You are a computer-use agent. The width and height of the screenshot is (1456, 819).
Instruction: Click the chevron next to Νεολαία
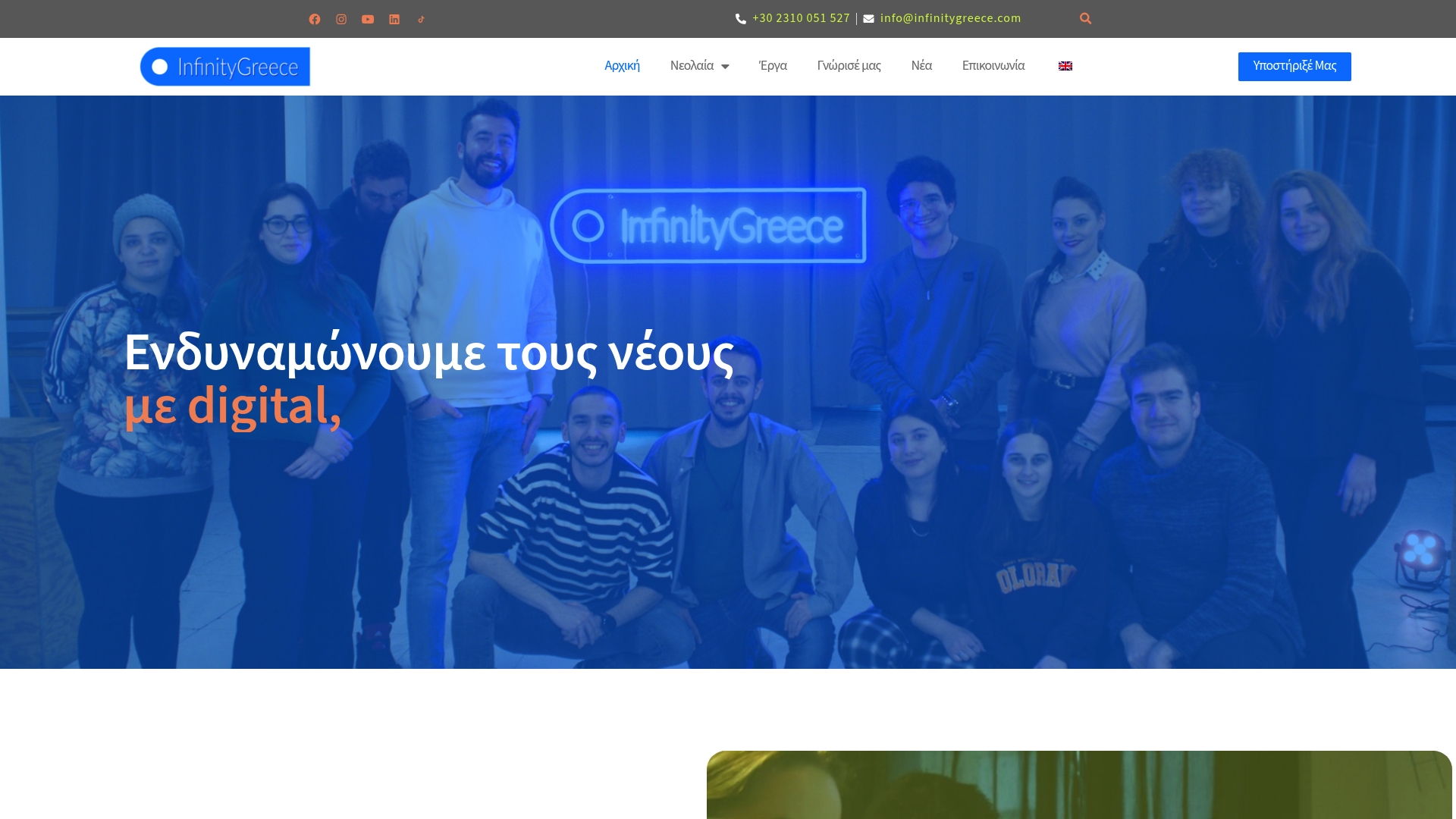(x=726, y=66)
